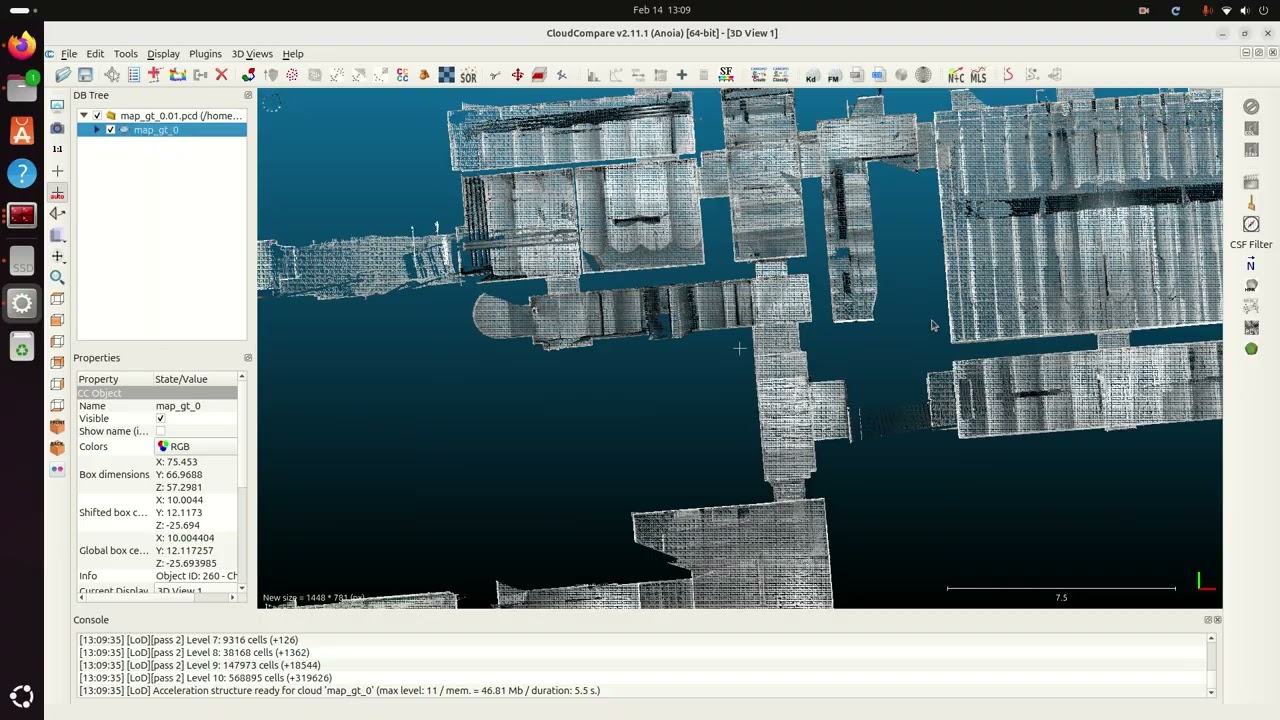1280x720 pixels.
Task: Open the cross section red box tool
Action: pos(539,75)
